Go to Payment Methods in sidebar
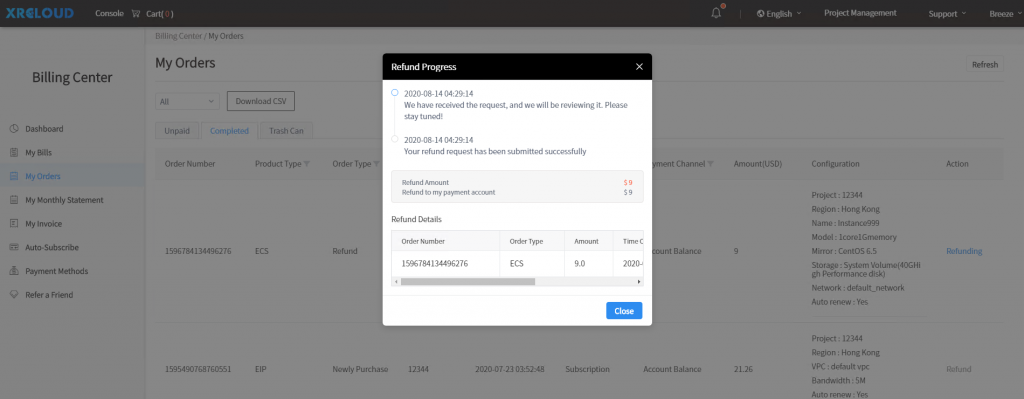The image size is (1024, 399). coord(57,271)
